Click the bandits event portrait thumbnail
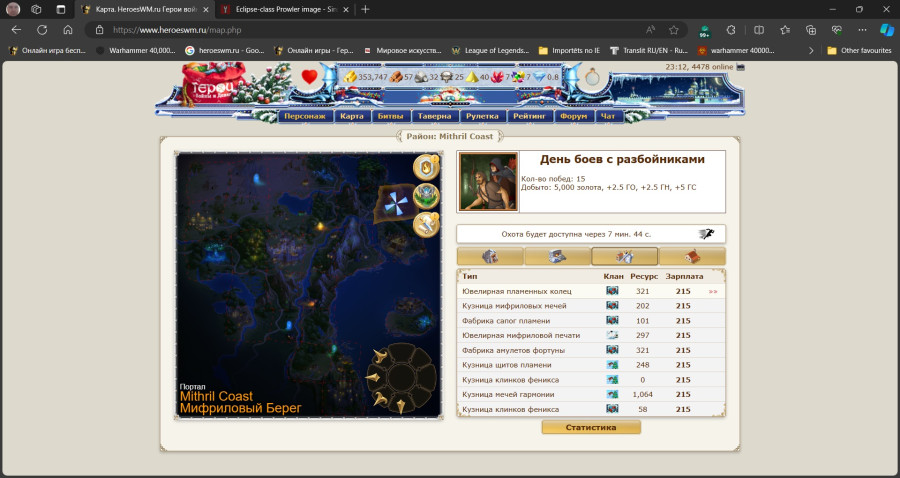Viewport: 900px width, 478px height. pyautogui.click(x=488, y=182)
